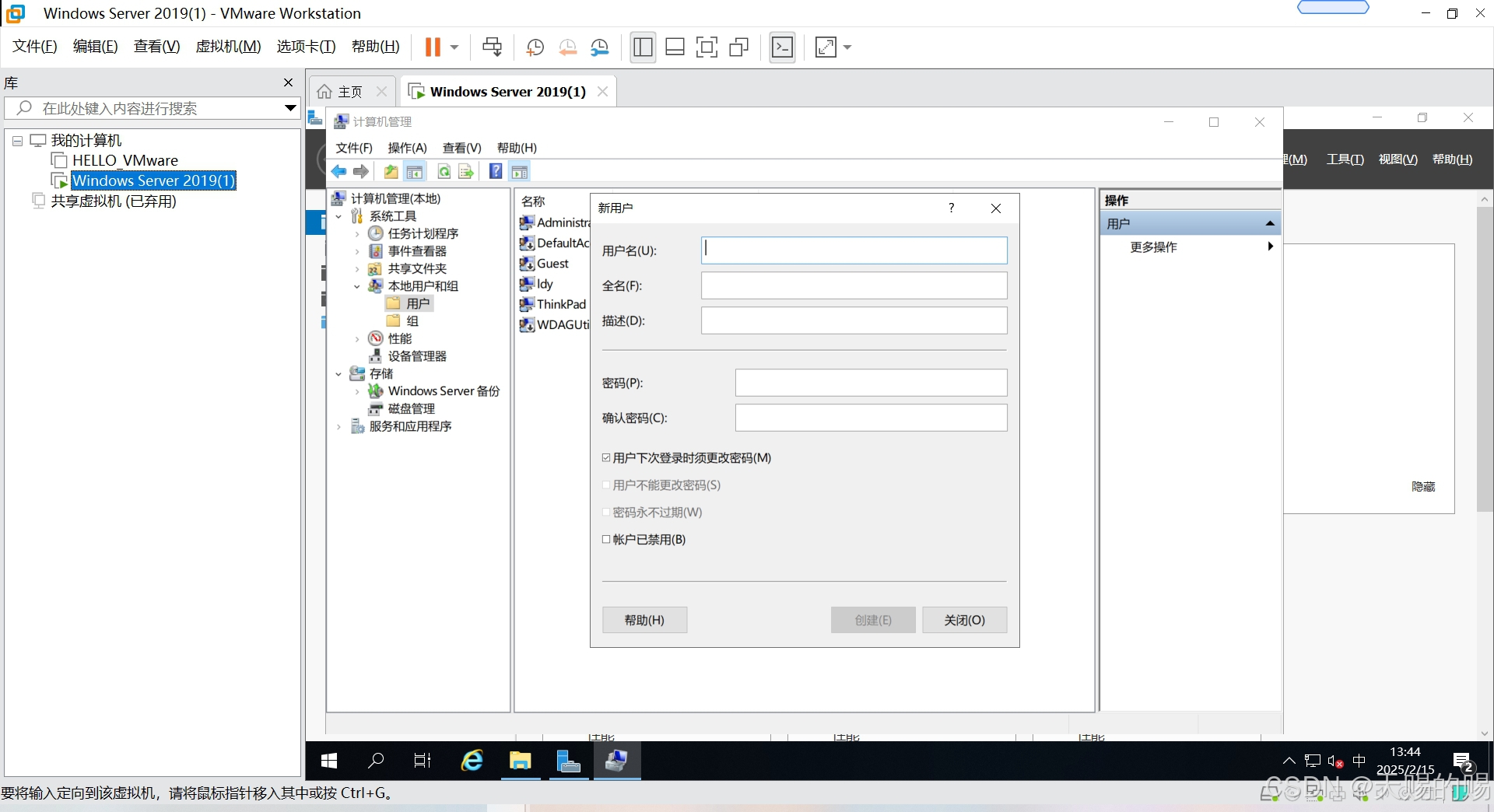Image resolution: width=1494 pixels, height=812 pixels.
Task: Click the stretch guest display icon
Action: pos(826,47)
